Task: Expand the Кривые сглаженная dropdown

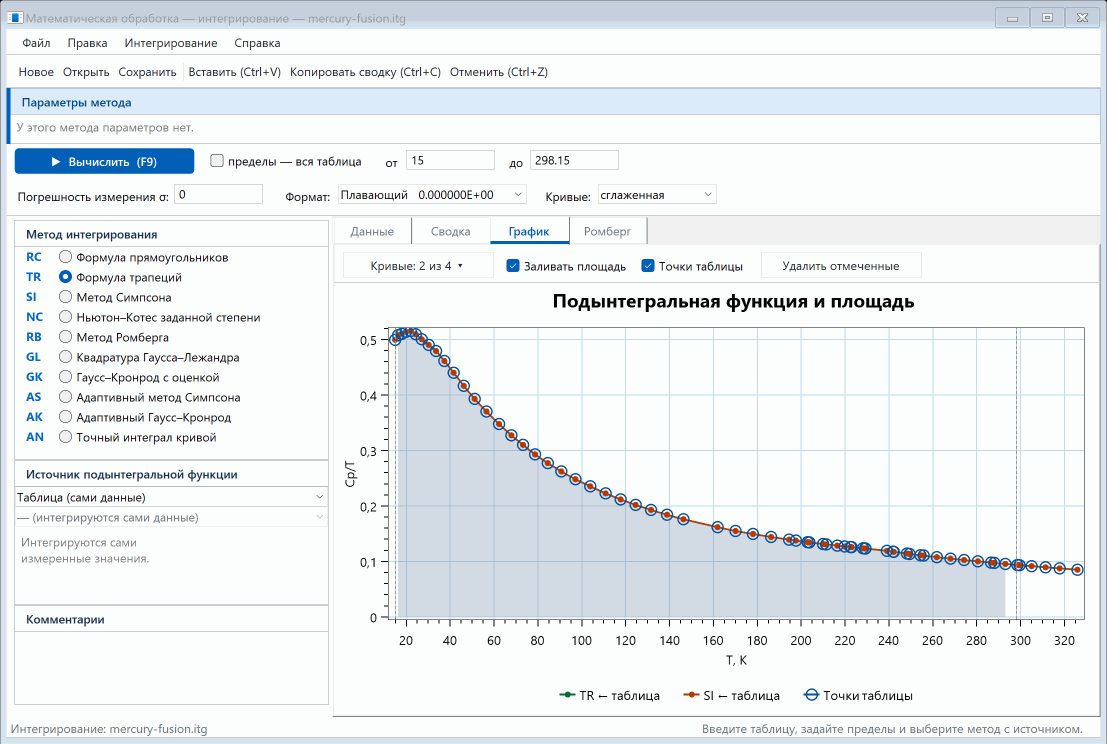Action: (x=657, y=195)
